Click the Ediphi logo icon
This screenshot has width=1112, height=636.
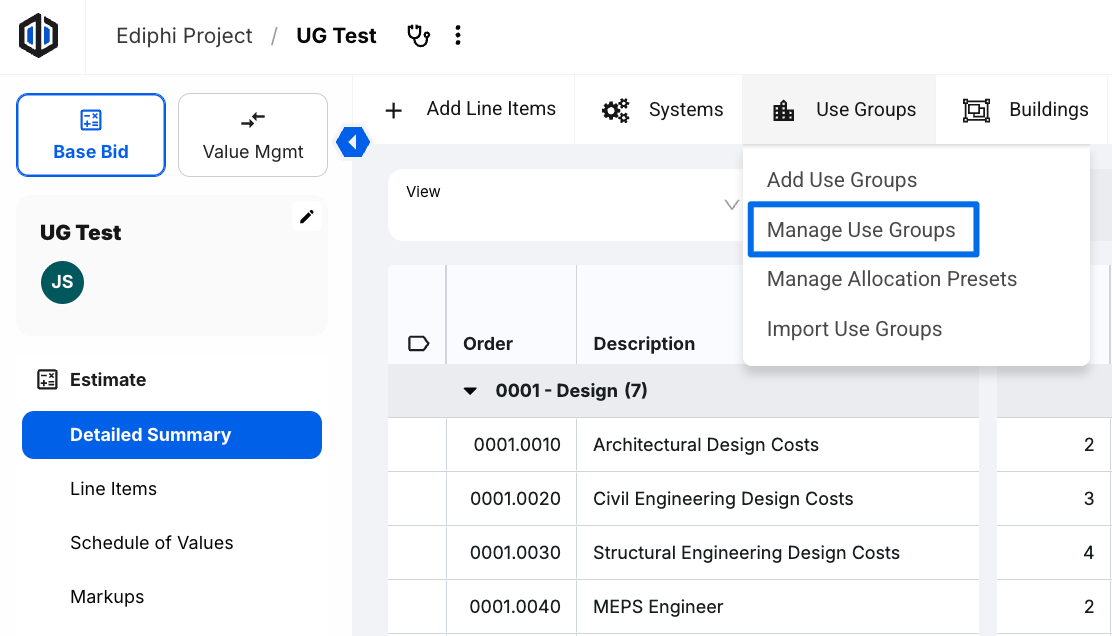pyautogui.click(x=38, y=35)
